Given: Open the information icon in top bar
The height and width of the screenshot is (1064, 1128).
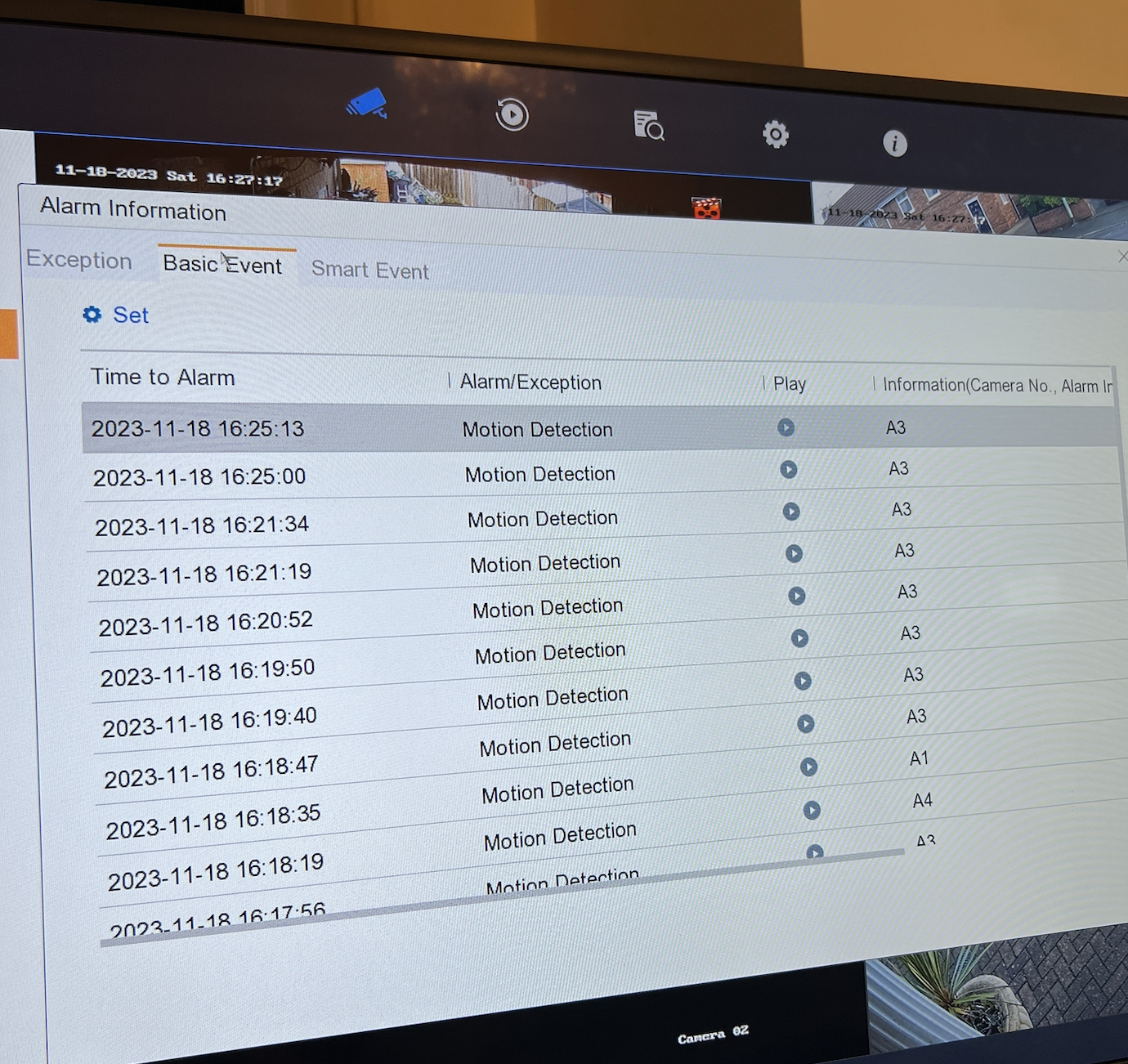Looking at the screenshot, I should coord(895,144).
